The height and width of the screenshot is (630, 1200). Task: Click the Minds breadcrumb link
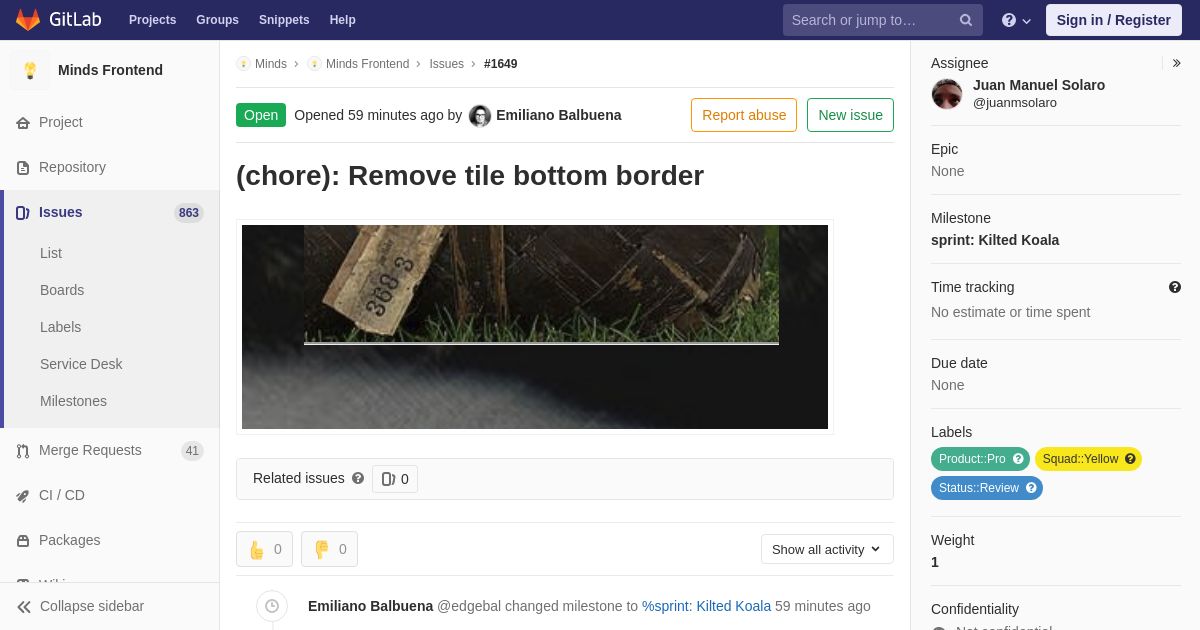[x=270, y=64]
